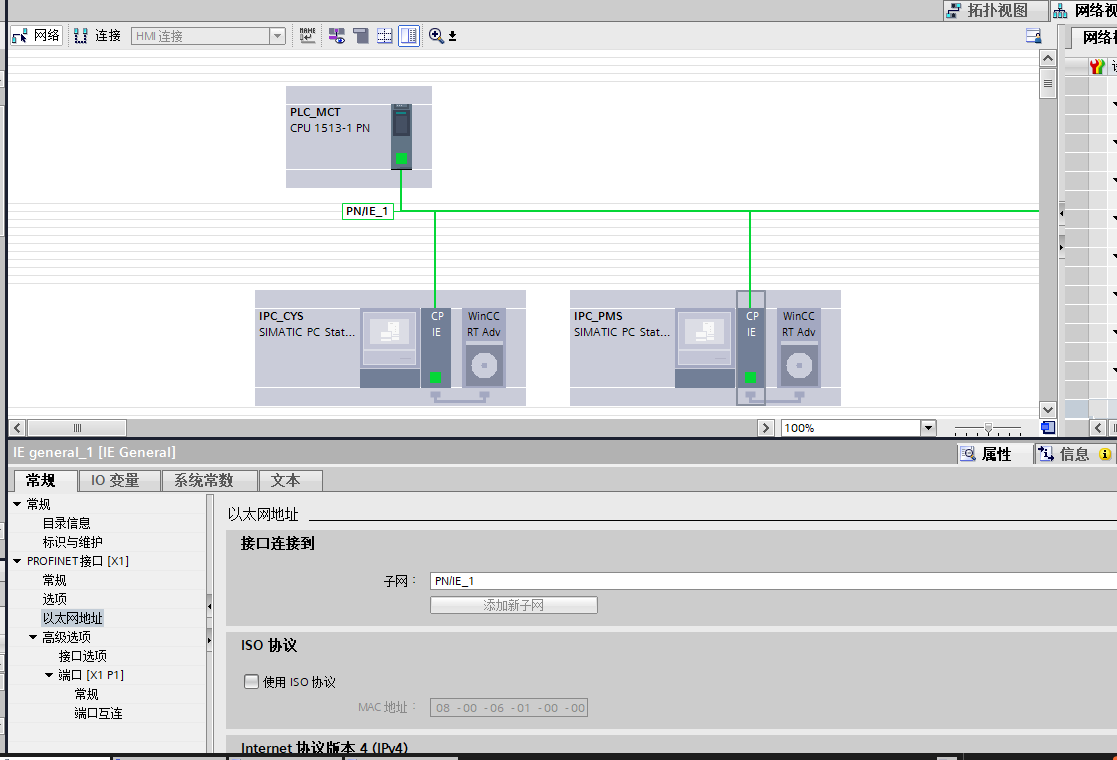Click the overview navigation icon at canvas corner
Viewport: 1117px width, 760px height.
click(1047, 427)
